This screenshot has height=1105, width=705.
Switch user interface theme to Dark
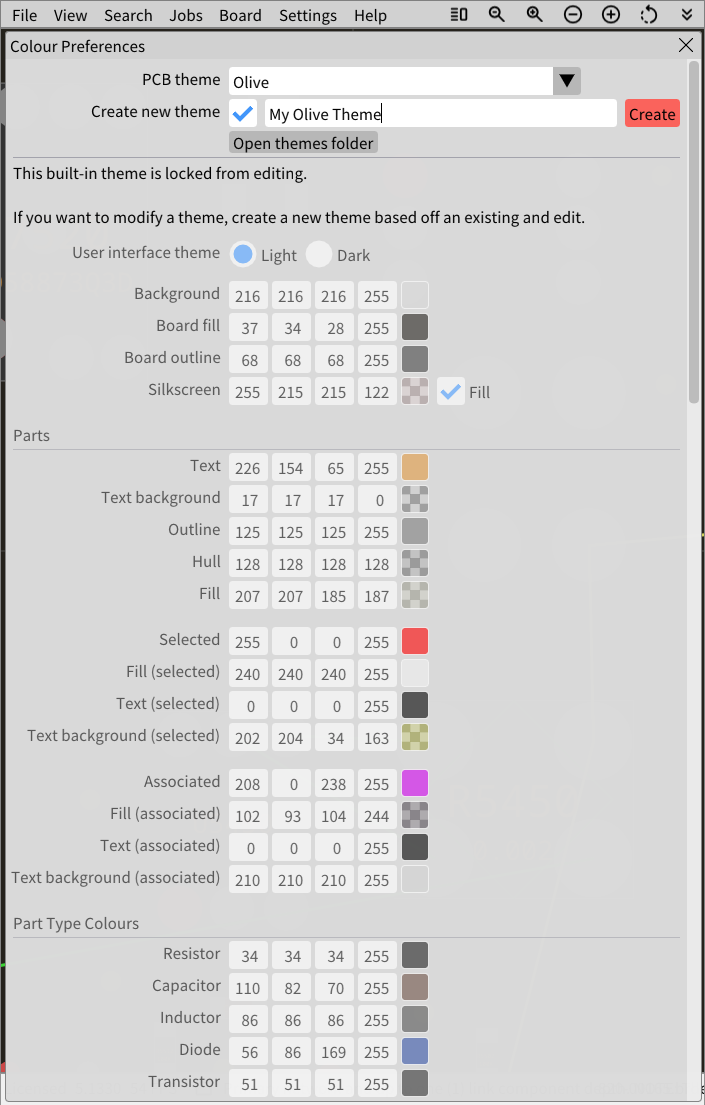click(318, 255)
